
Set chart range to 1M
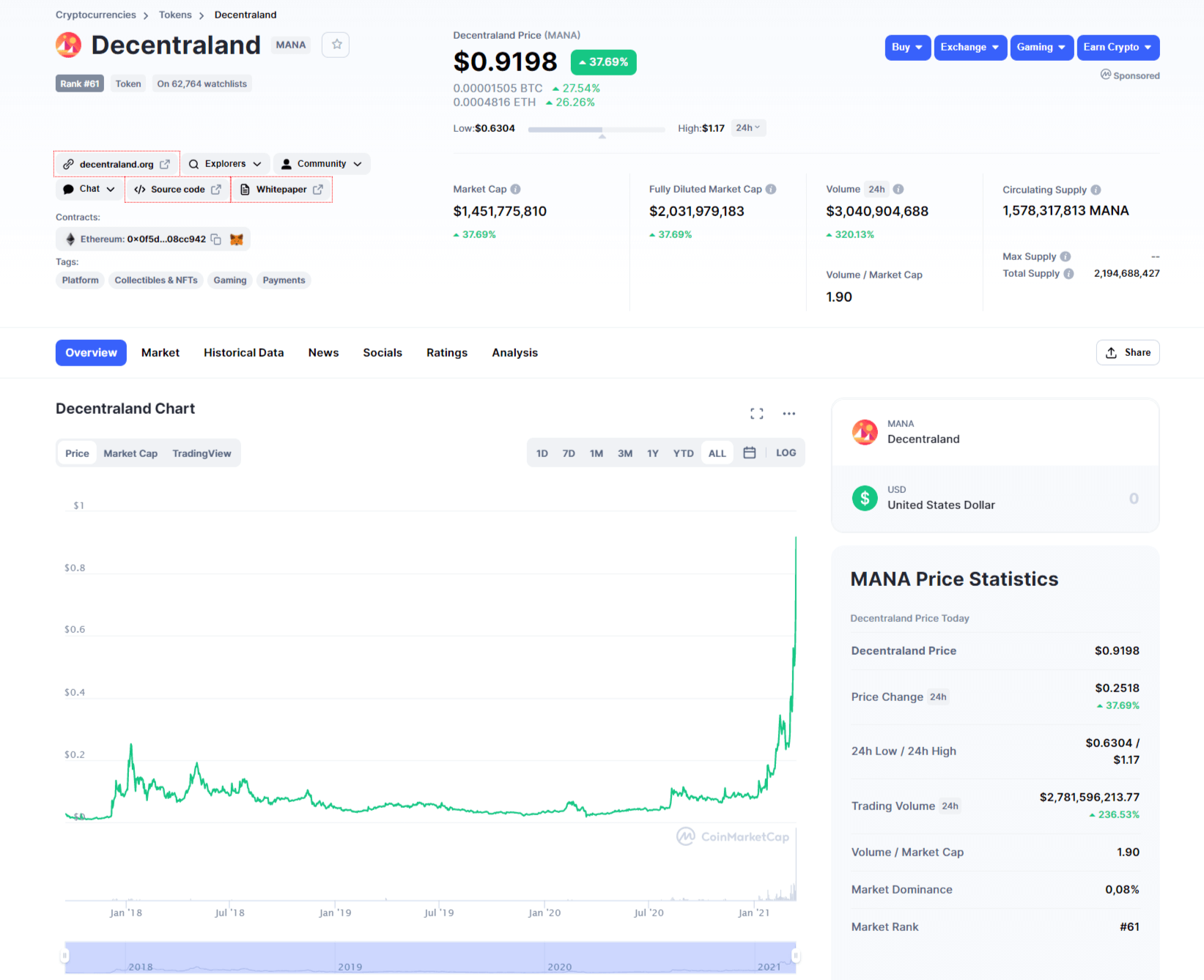pyautogui.click(x=597, y=453)
